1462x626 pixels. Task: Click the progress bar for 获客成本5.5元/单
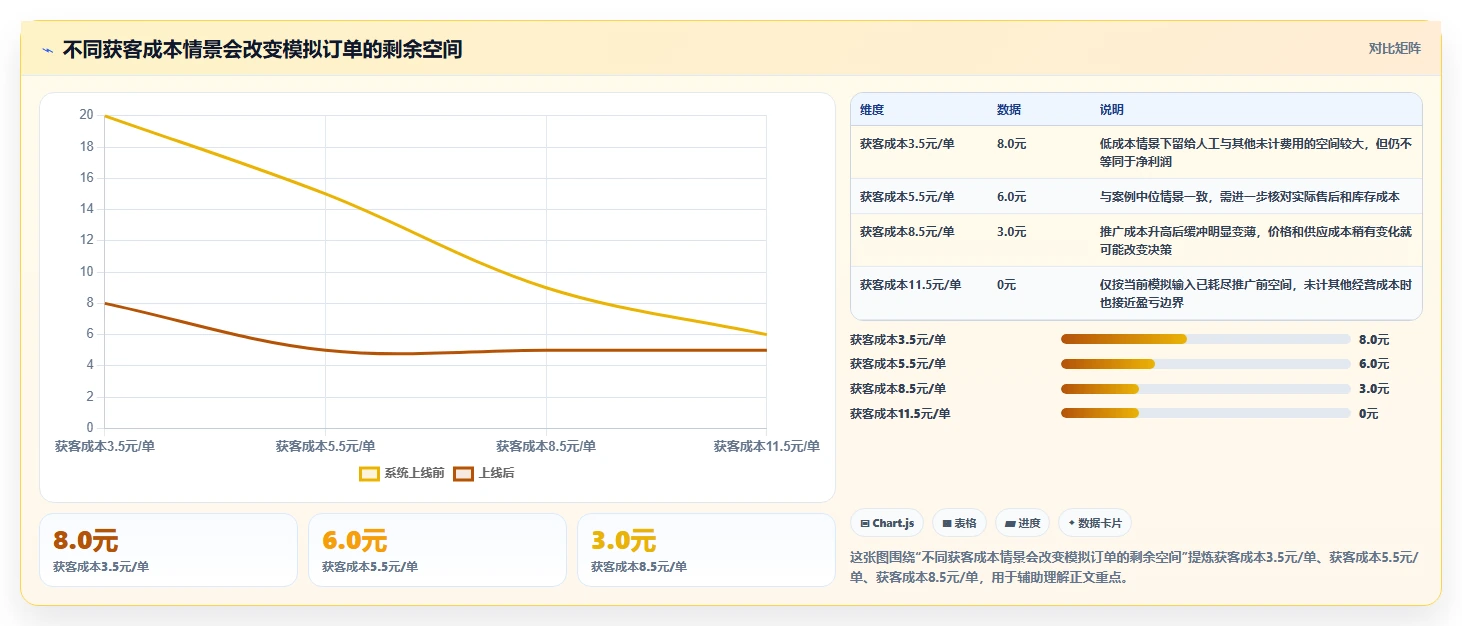point(1206,364)
